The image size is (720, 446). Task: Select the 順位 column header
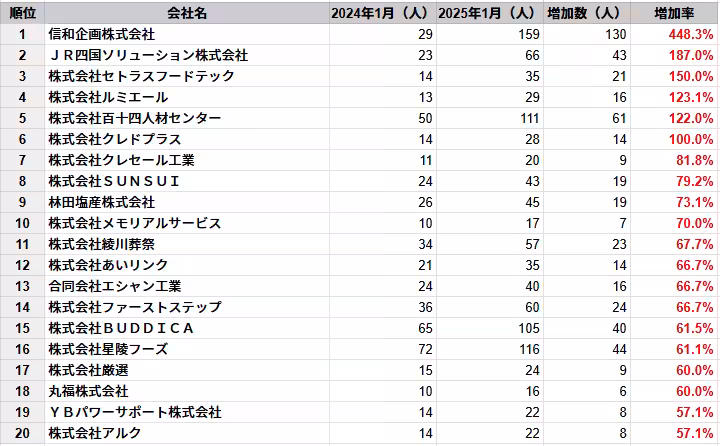(x=22, y=13)
